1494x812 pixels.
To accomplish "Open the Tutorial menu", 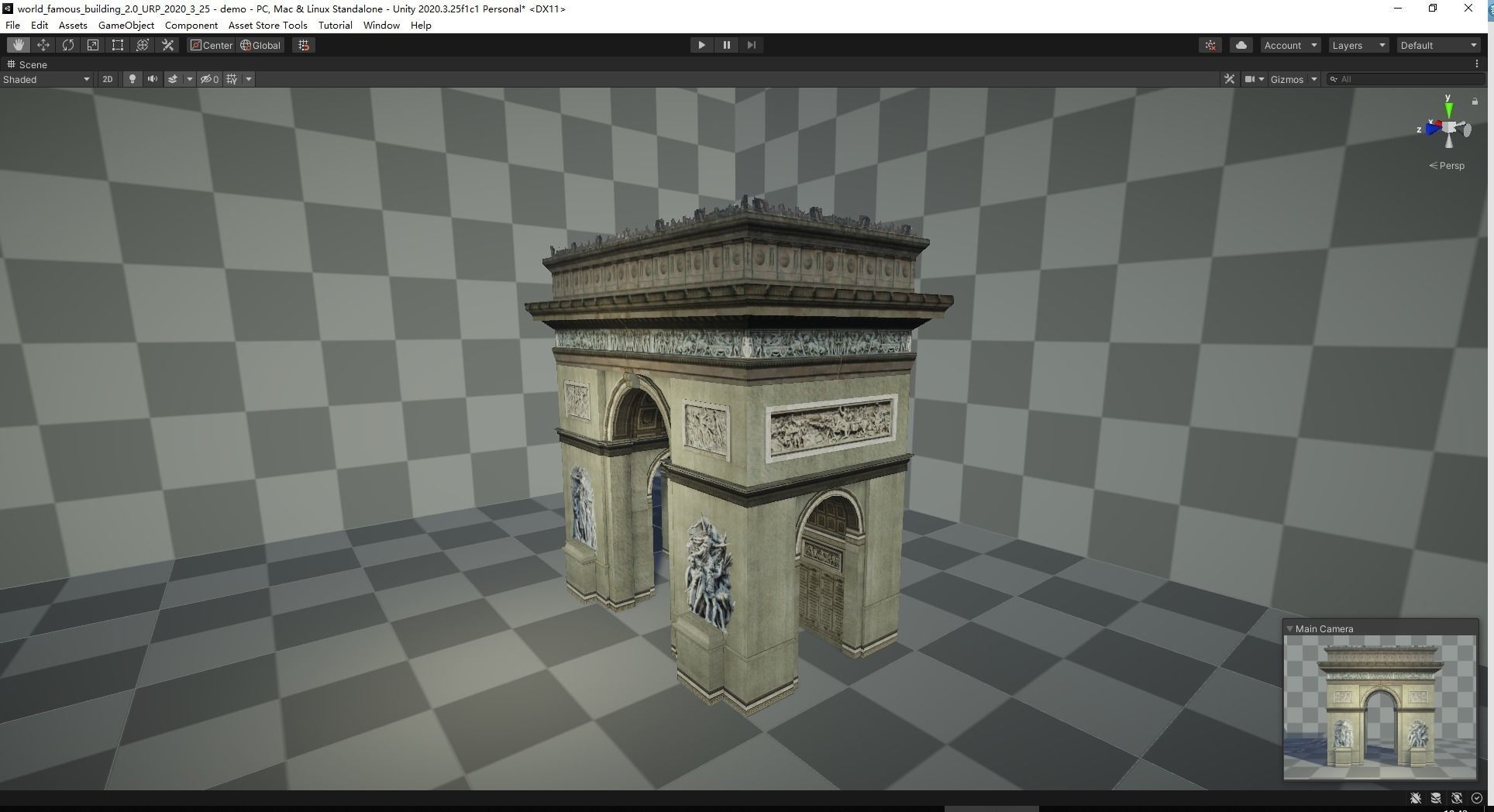I will (x=336, y=25).
